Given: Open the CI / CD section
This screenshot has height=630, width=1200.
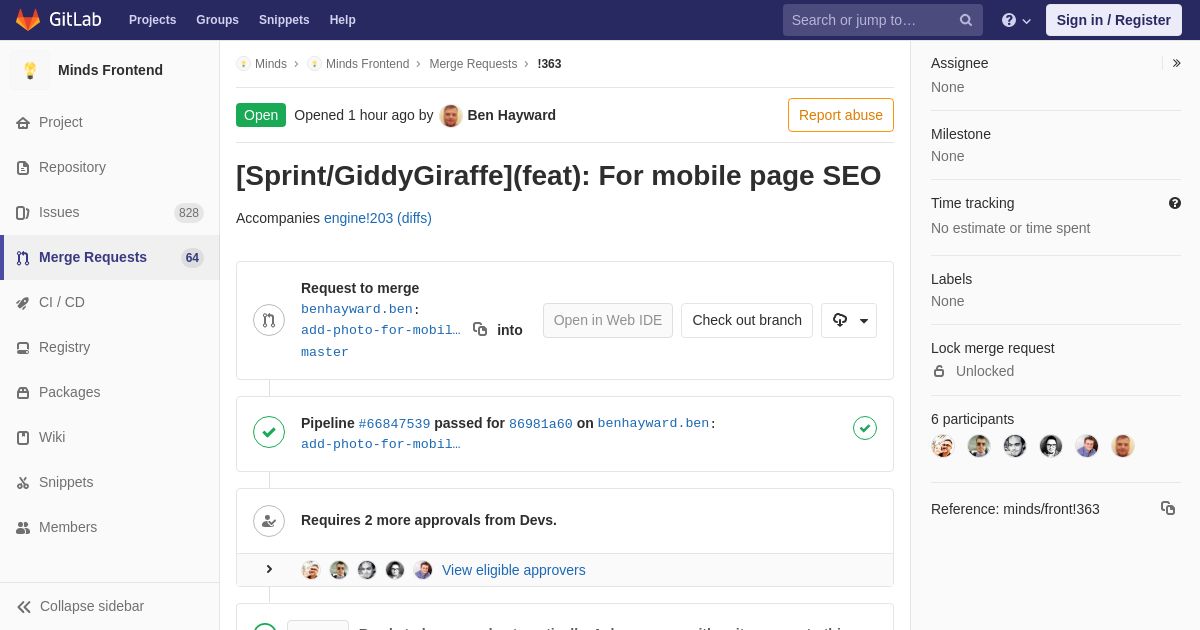Looking at the screenshot, I should [x=62, y=302].
